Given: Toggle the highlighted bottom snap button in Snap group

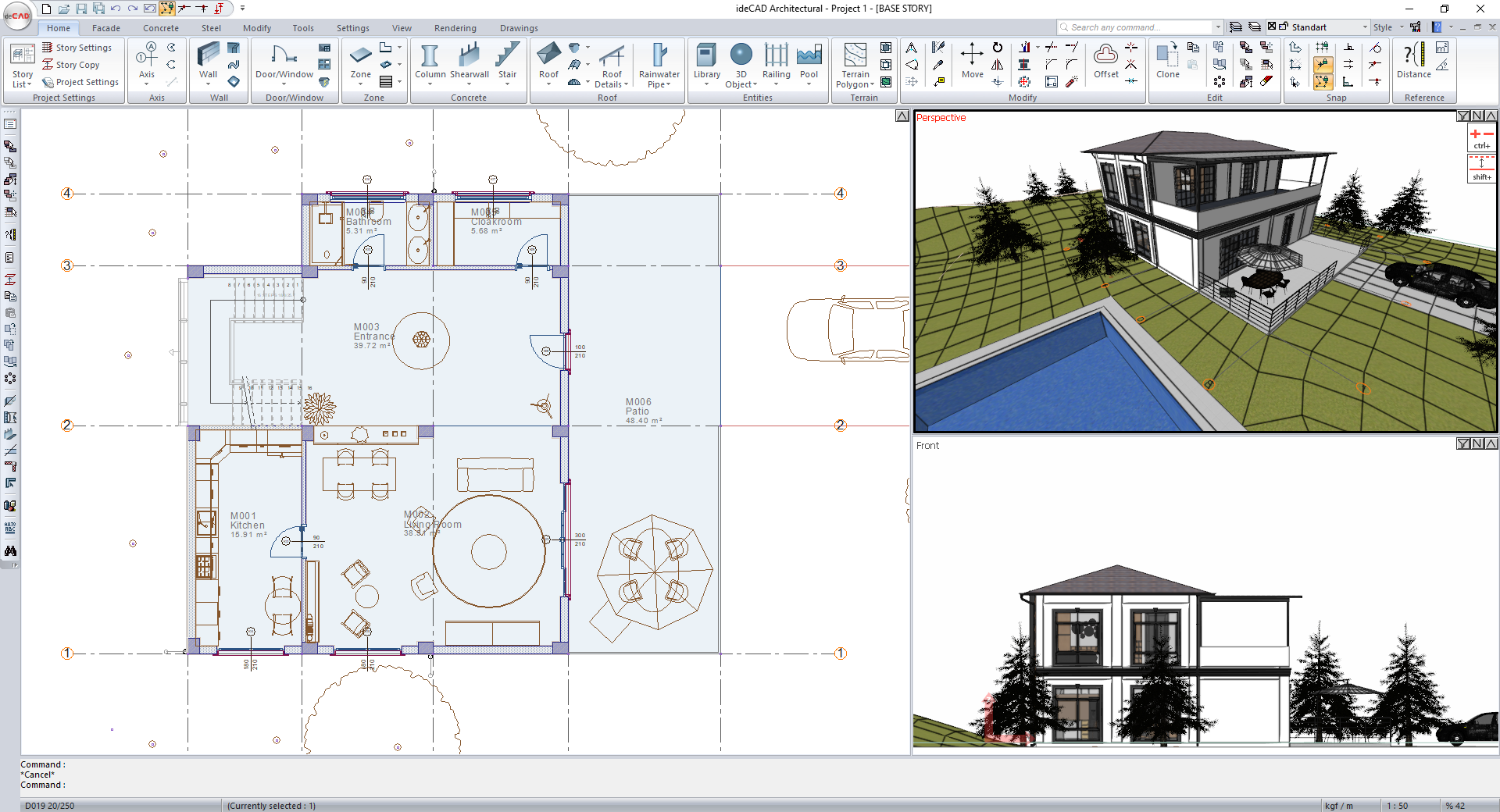Looking at the screenshot, I should click(x=1323, y=82).
